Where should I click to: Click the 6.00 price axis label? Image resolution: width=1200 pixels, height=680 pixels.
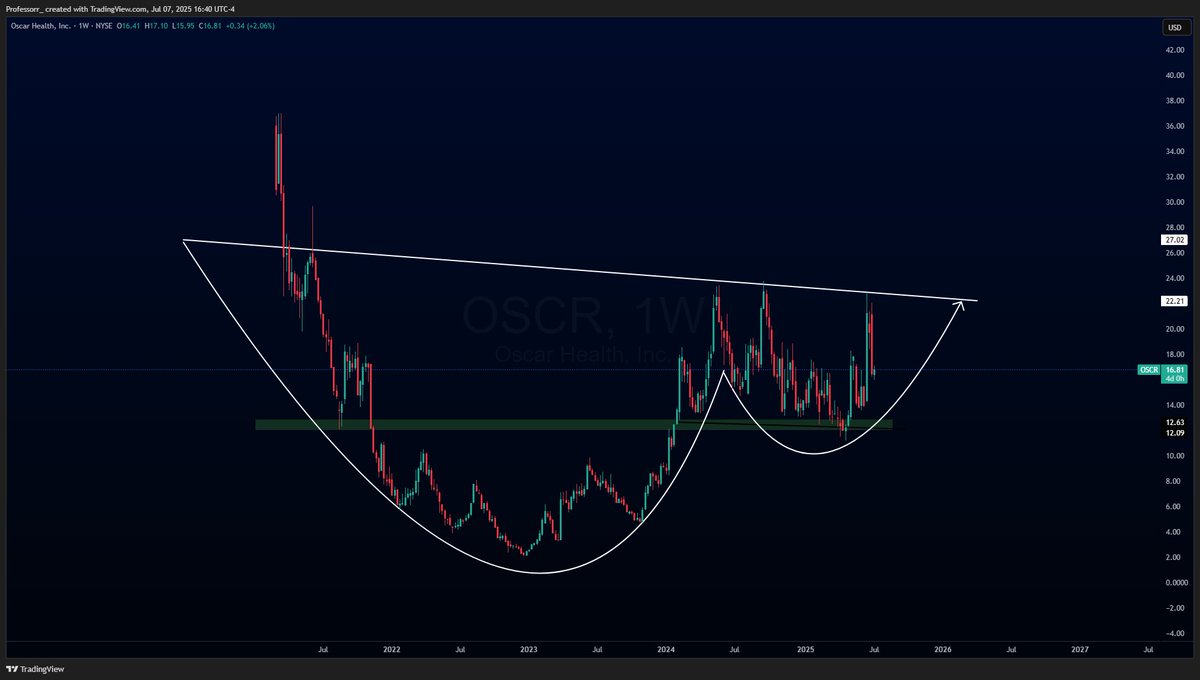tap(1174, 507)
